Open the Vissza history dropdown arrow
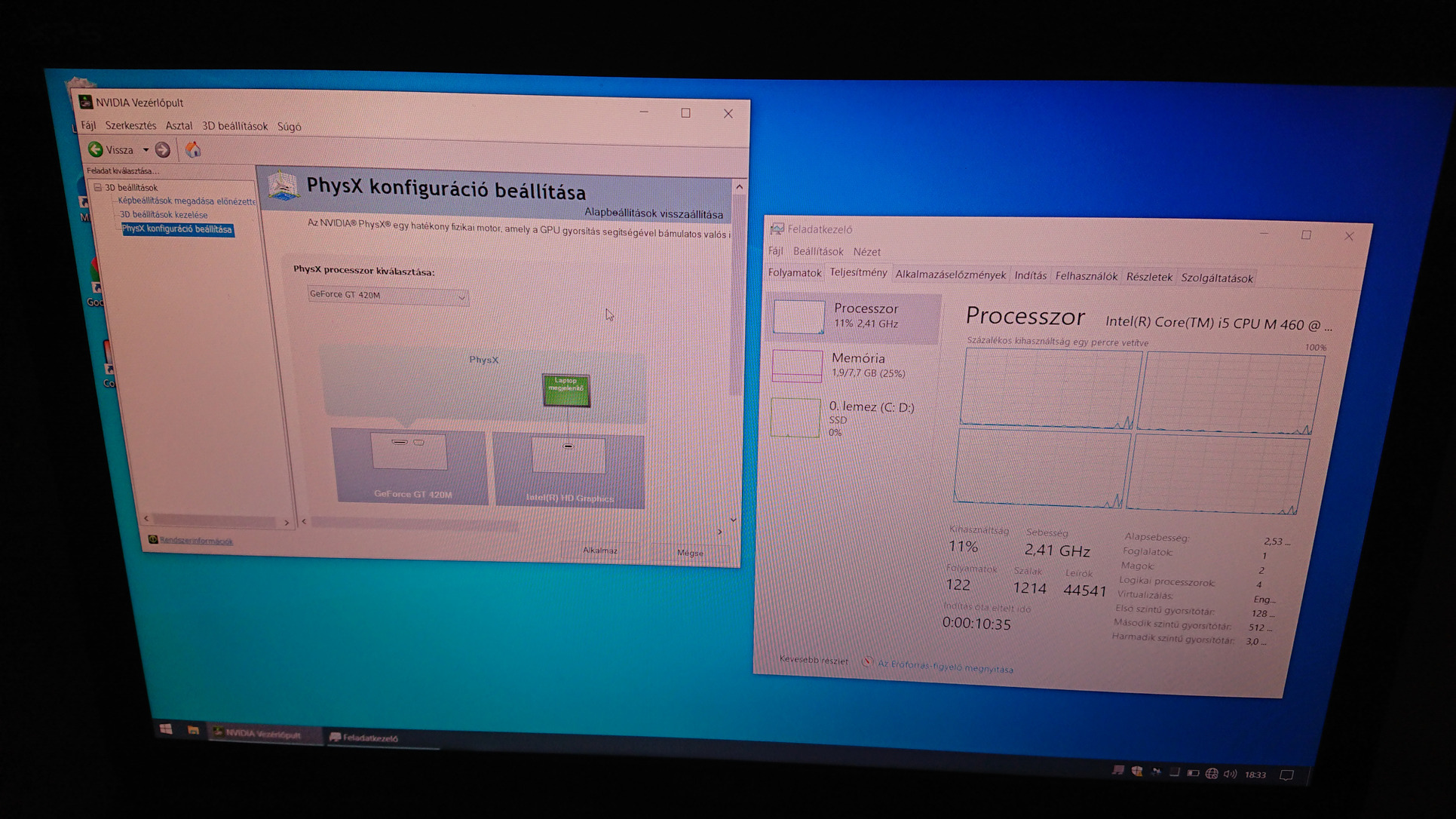 click(x=146, y=150)
